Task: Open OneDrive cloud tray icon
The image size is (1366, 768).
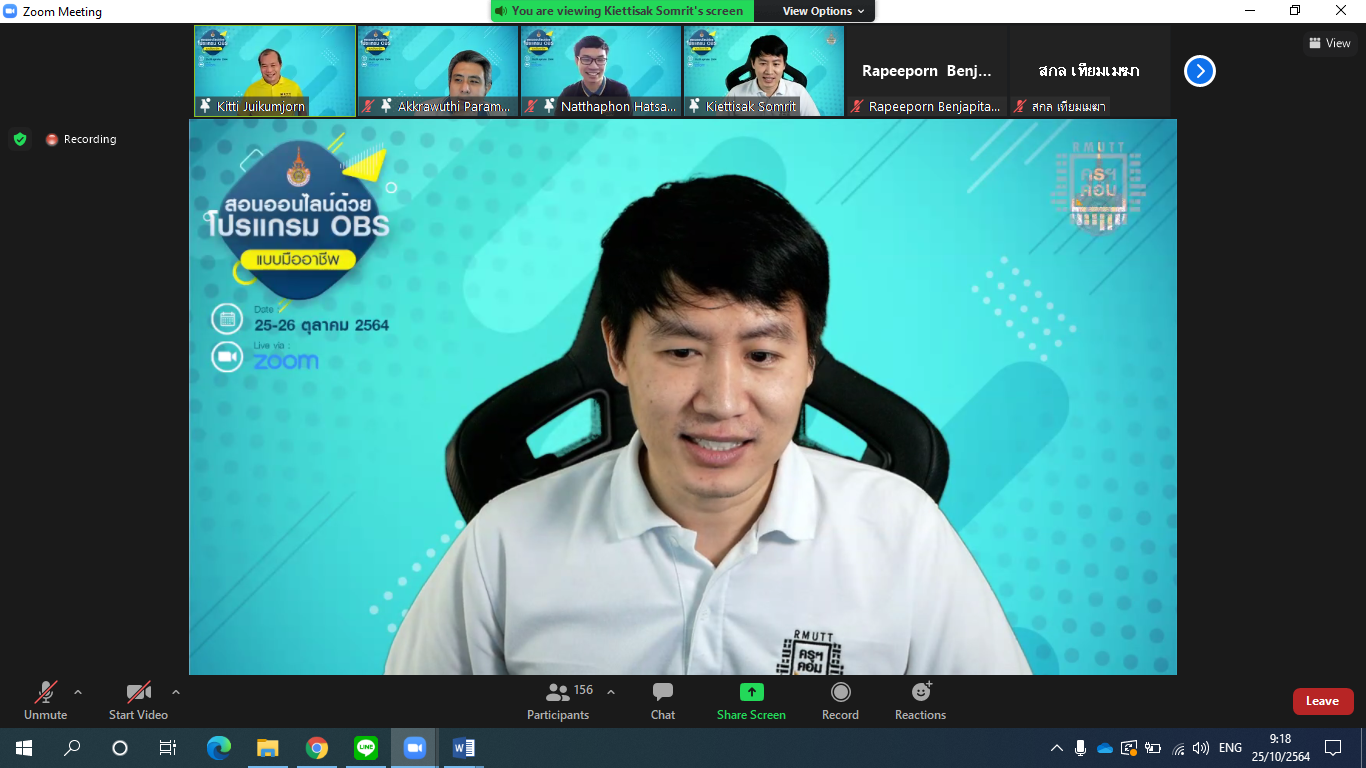Action: [x=1105, y=748]
